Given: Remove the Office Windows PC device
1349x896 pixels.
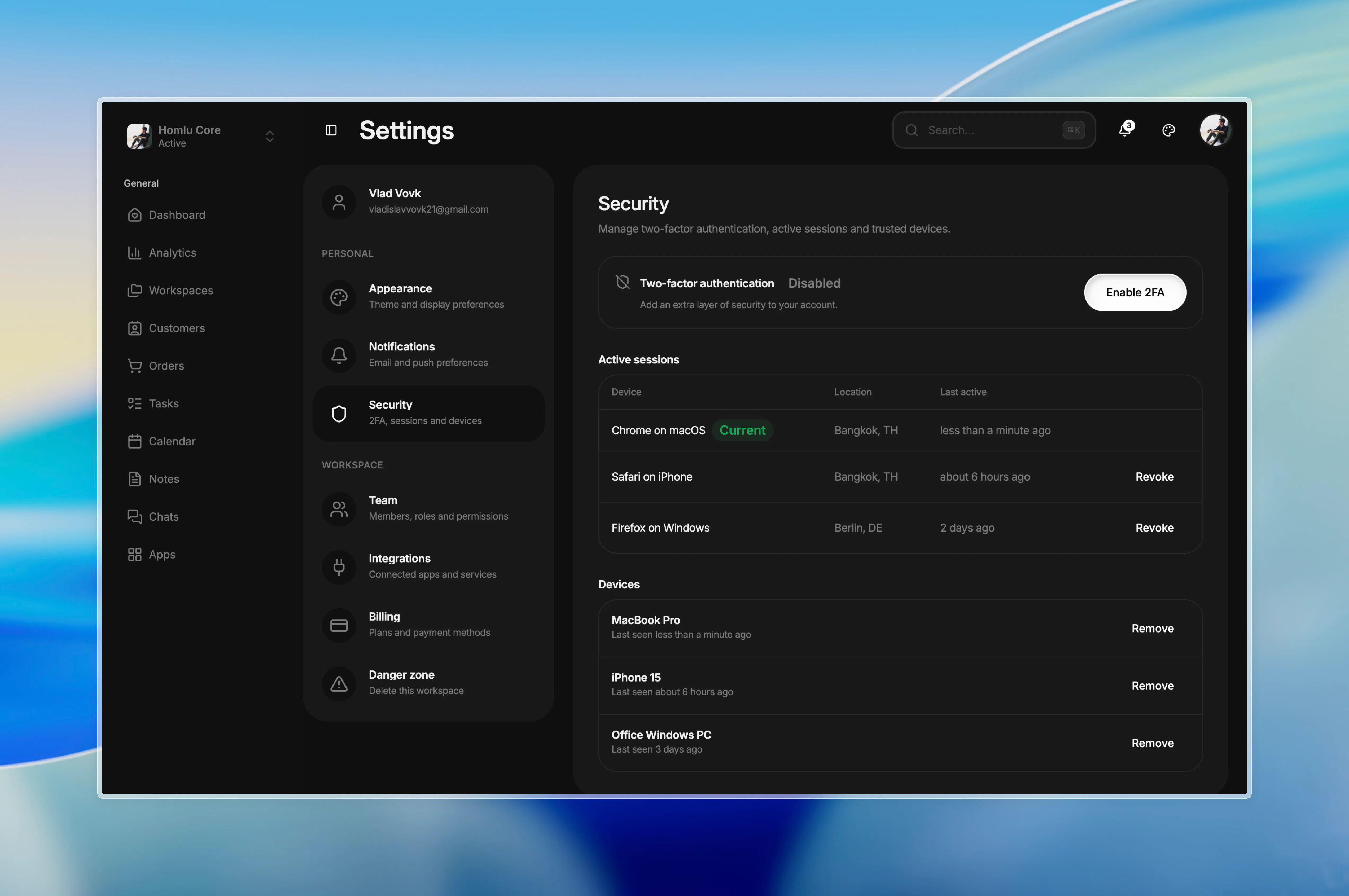Looking at the screenshot, I should pos(1153,743).
